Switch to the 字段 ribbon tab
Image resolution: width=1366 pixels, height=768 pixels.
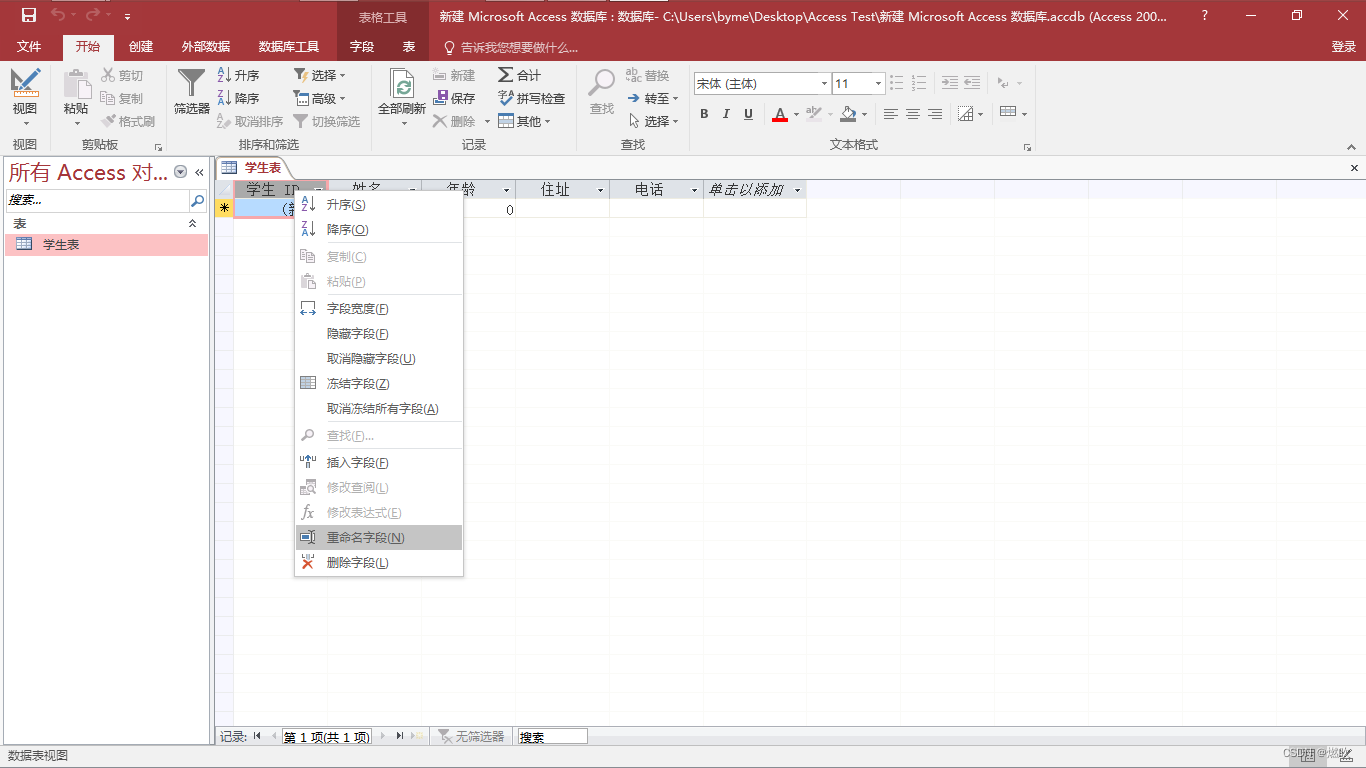pos(362,47)
